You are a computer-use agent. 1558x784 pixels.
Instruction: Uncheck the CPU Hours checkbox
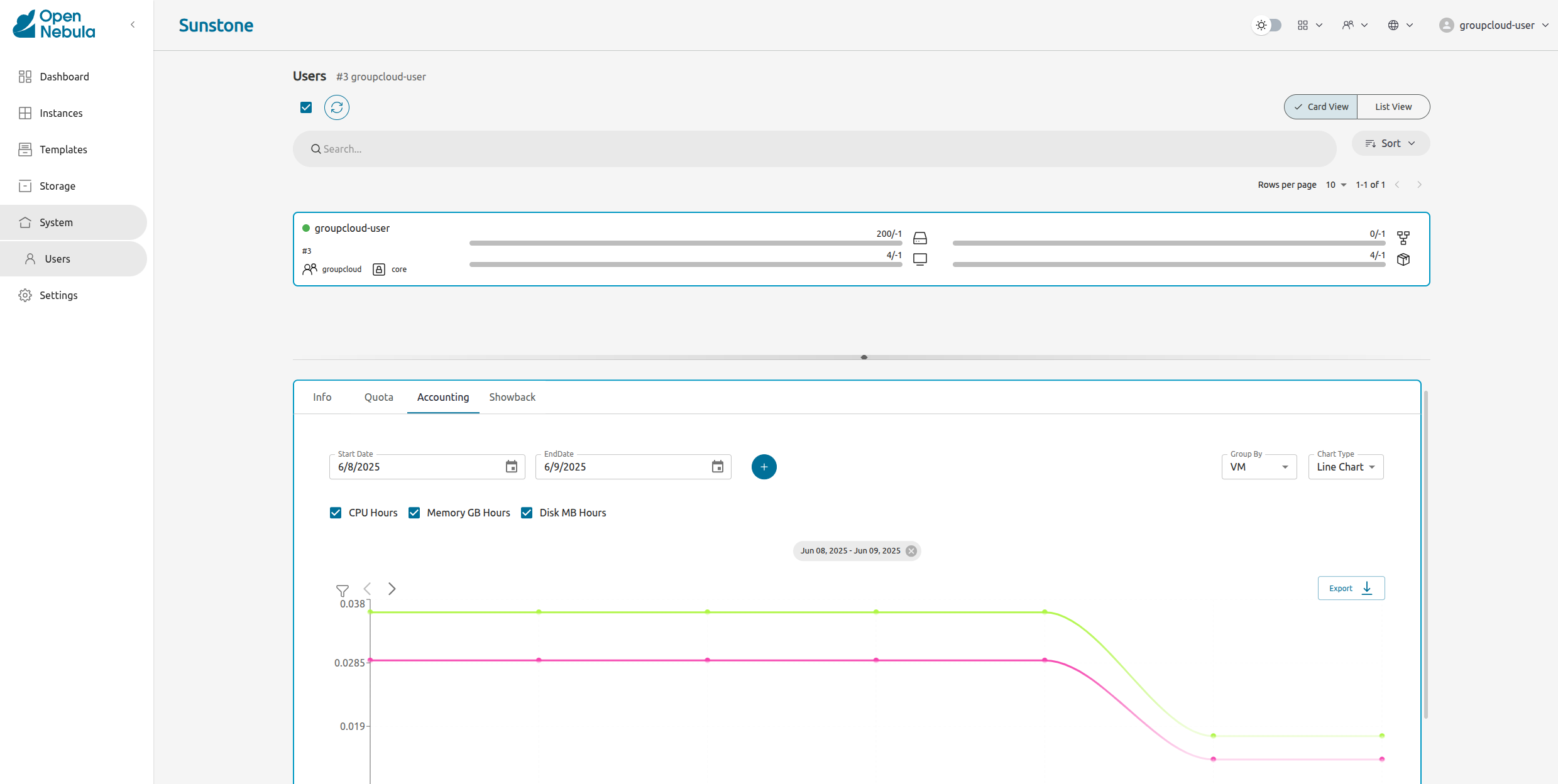click(x=336, y=513)
